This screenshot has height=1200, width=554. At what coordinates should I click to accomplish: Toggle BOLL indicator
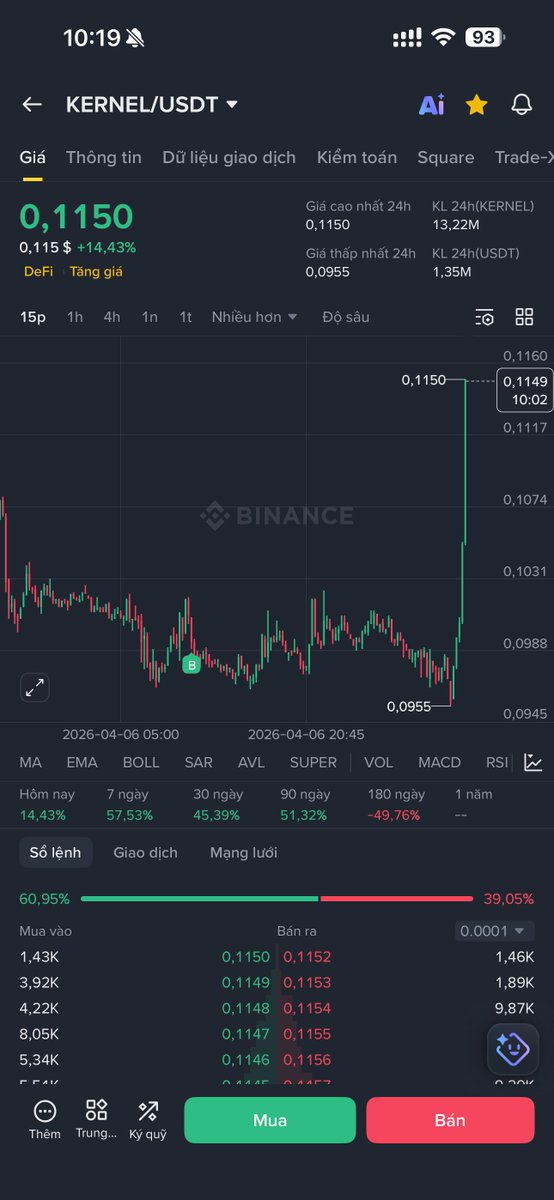pos(141,762)
